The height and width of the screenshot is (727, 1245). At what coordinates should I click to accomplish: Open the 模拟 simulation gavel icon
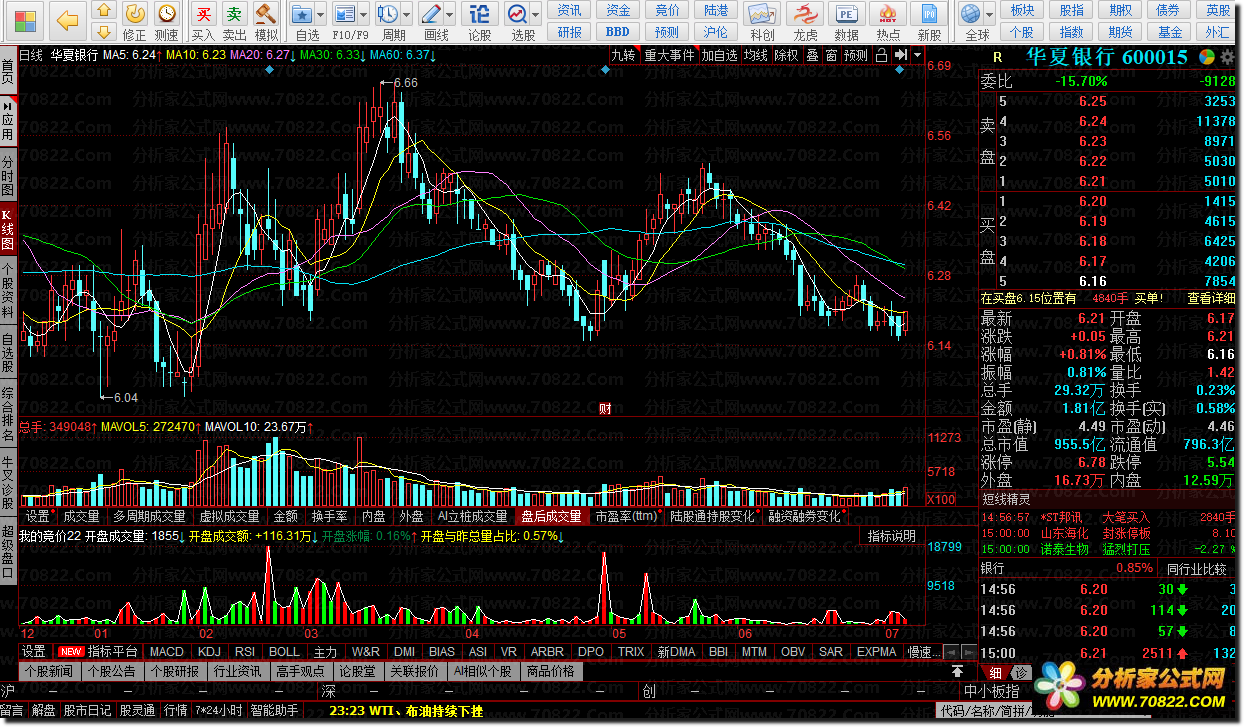pyautogui.click(x=266, y=14)
